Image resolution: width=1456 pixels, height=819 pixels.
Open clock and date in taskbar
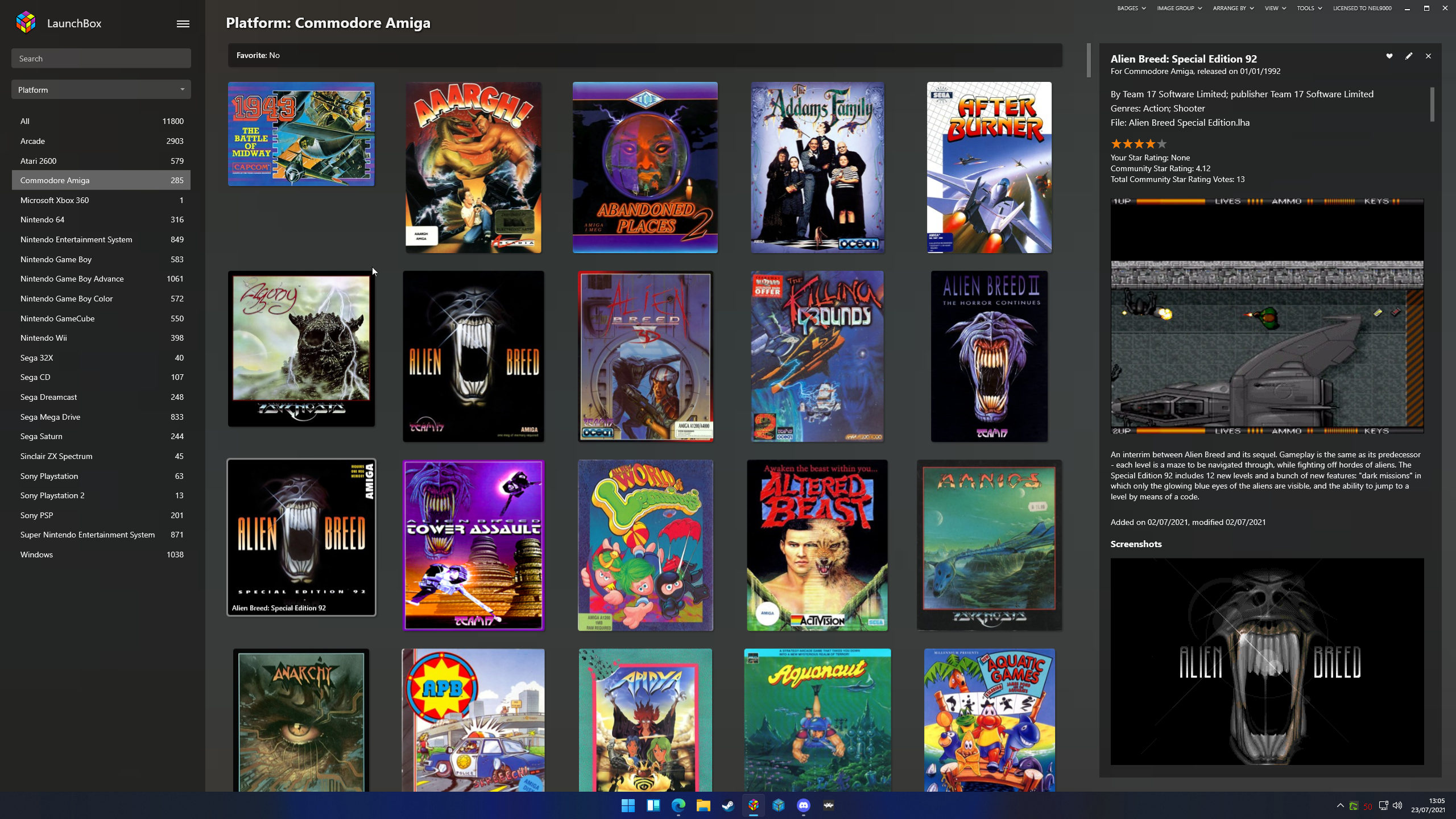(x=1428, y=805)
